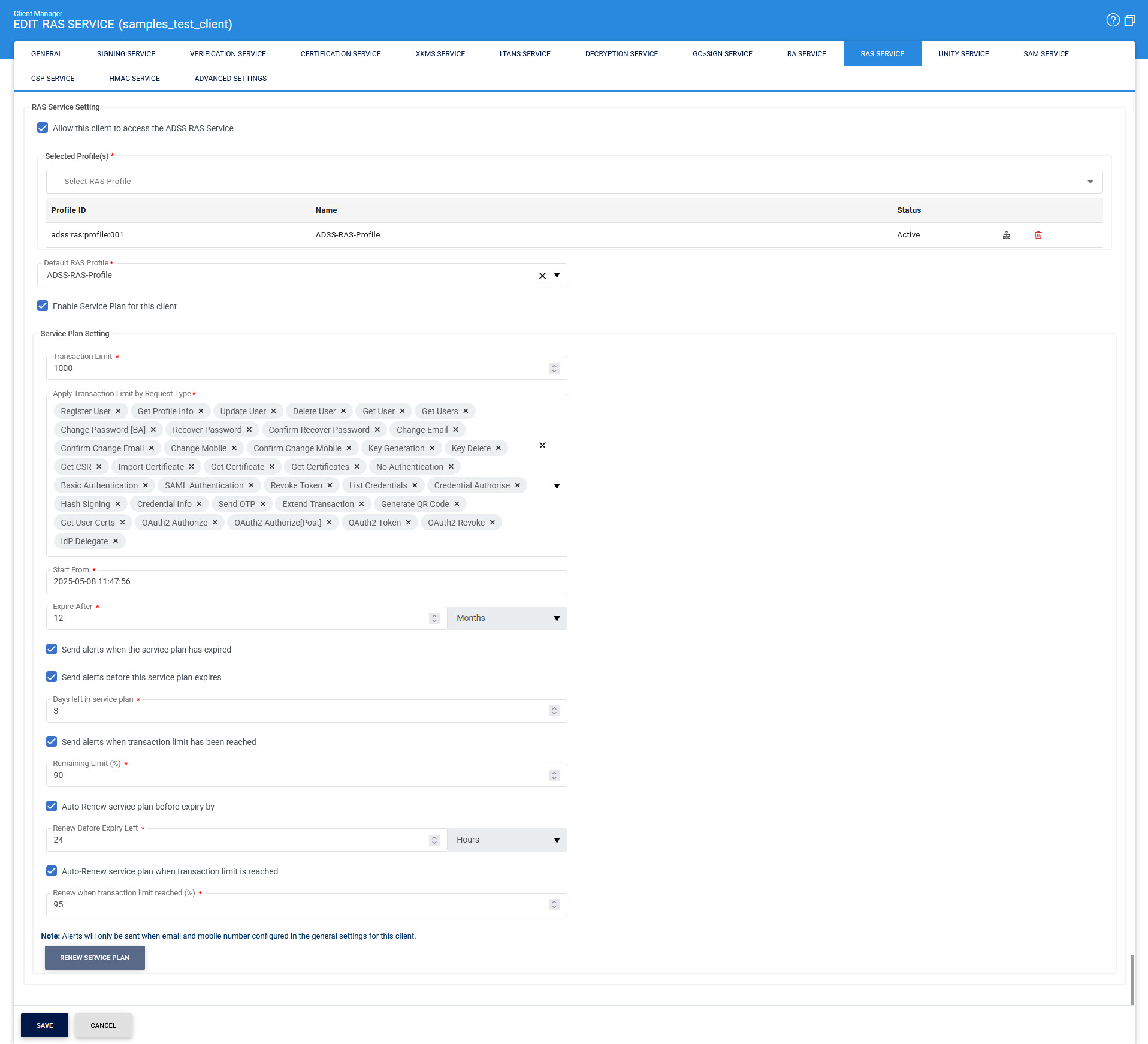The width and height of the screenshot is (1148, 1044).
Task: Remove the IdP Delegate chip
Action: pyautogui.click(x=116, y=541)
